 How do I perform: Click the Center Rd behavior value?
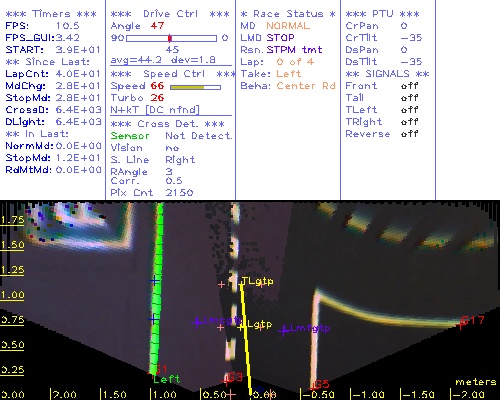pyautogui.click(x=306, y=86)
